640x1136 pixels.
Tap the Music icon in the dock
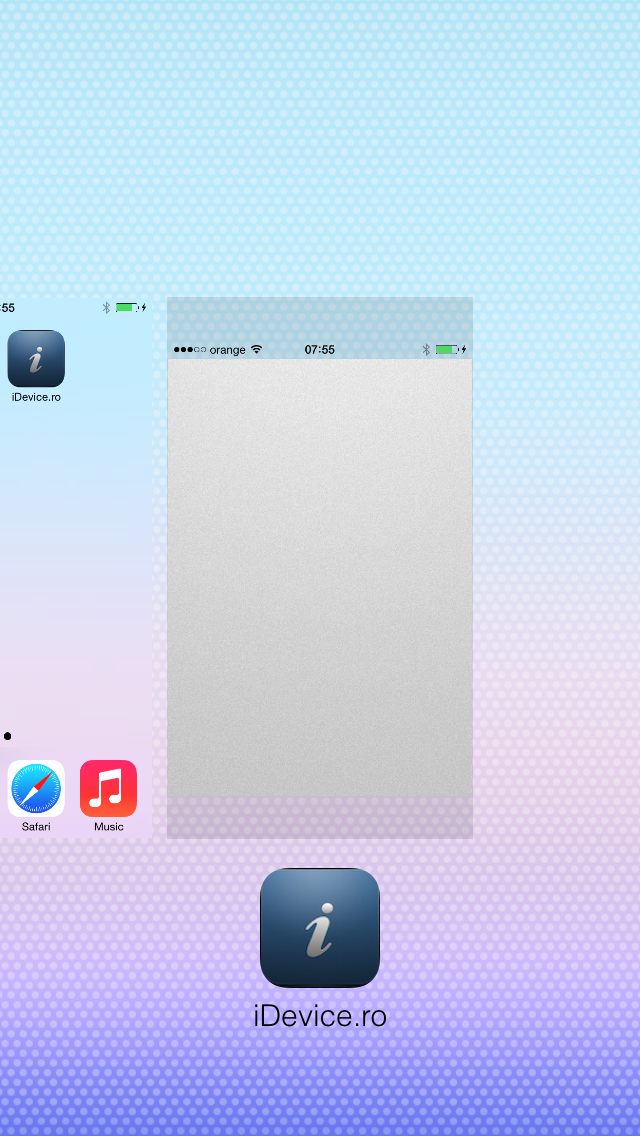pos(108,788)
